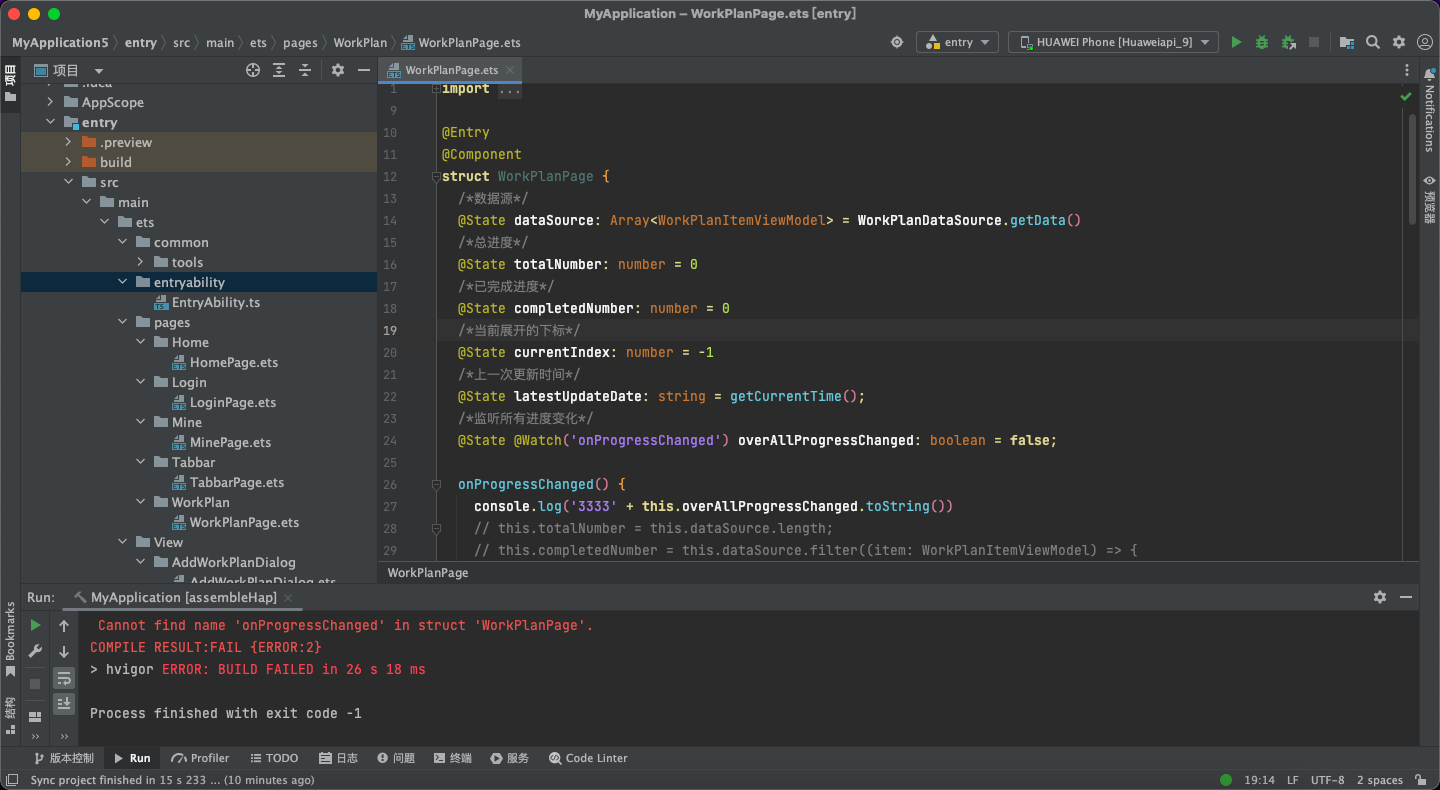The height and width of the screenshot is (790, 1440).
Task: Minimize the Run panel
Action: click(x=1406, y=597)
